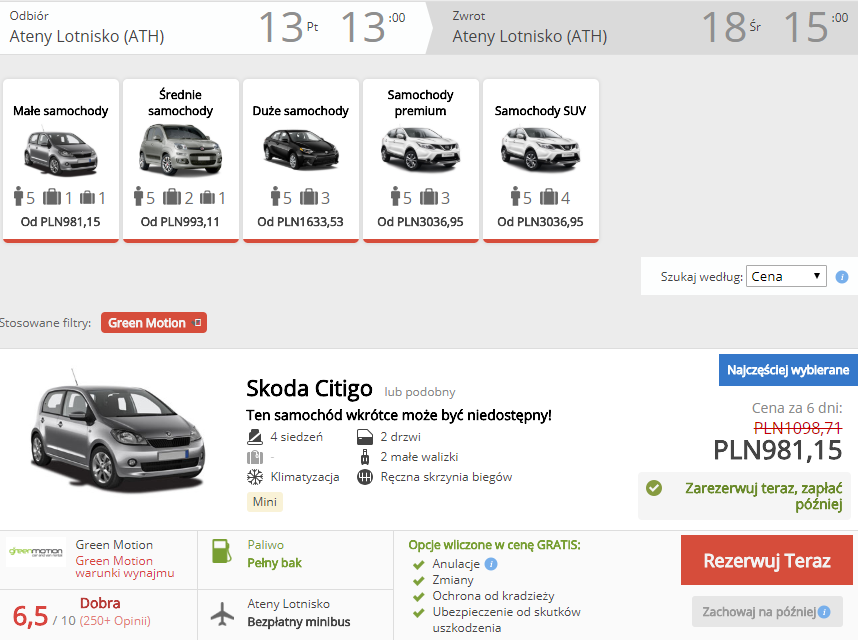This screenshot has height=640, width=858.
Task: Click the price Od PLN981,15
Action: 61,222
